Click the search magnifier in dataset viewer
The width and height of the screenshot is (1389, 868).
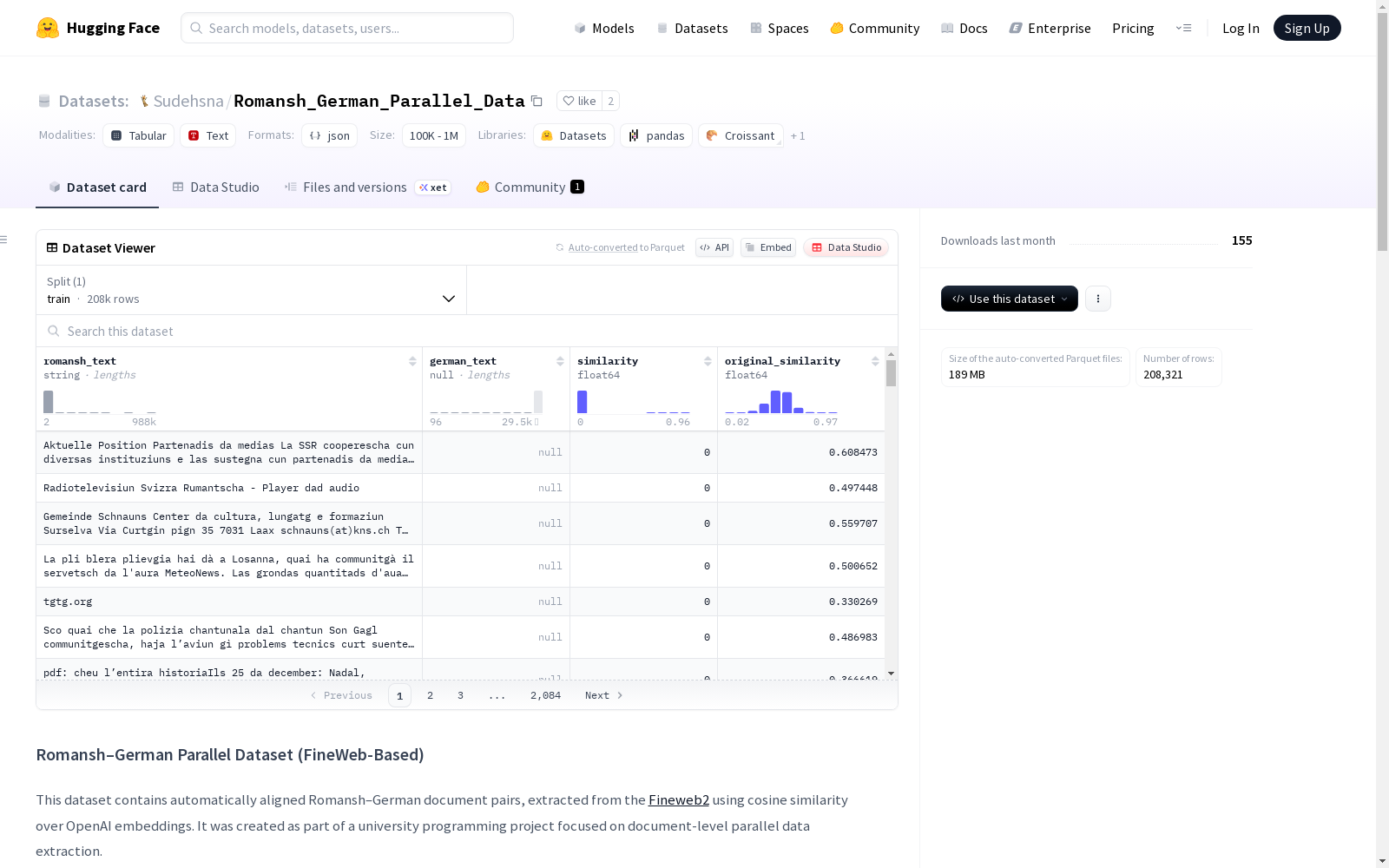coord(54,331)
